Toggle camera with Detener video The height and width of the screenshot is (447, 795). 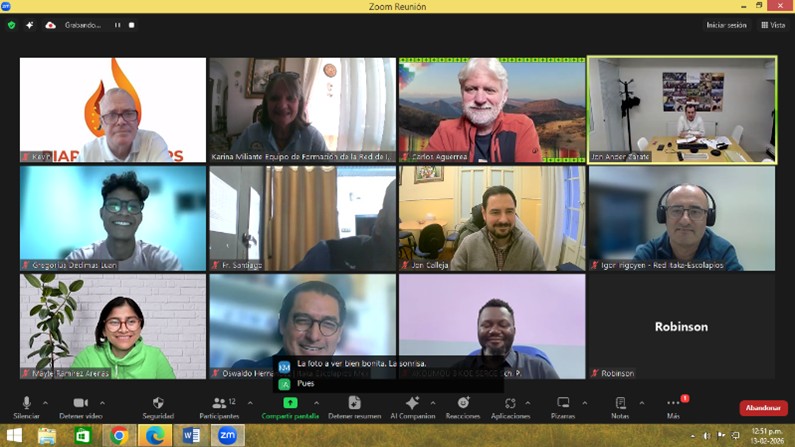click(x=80, y=404)
